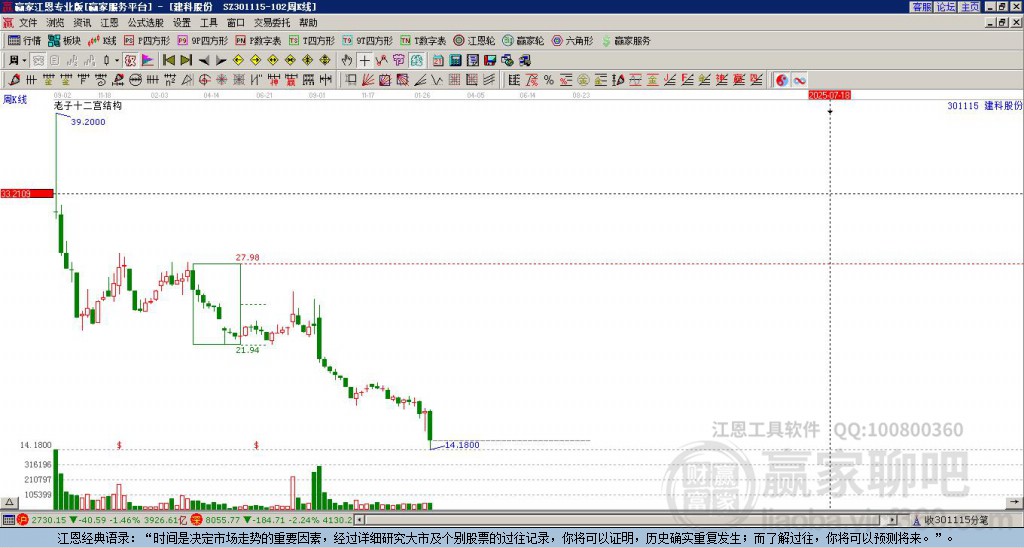Click the 沪 Shanghai index icon
This screenshot has width=1024, height=548.
pyautogui.click(x=23, y=520)
